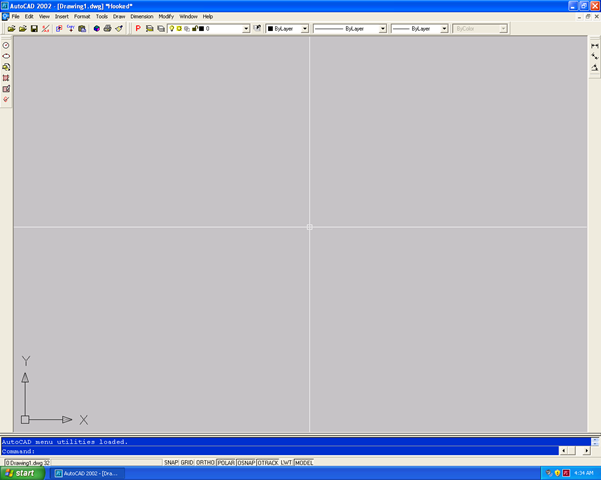Image resolution: width=601 pixels, height=480 pixels.
Task: Open the Tools menu
Action: click(x=102, y=16)
